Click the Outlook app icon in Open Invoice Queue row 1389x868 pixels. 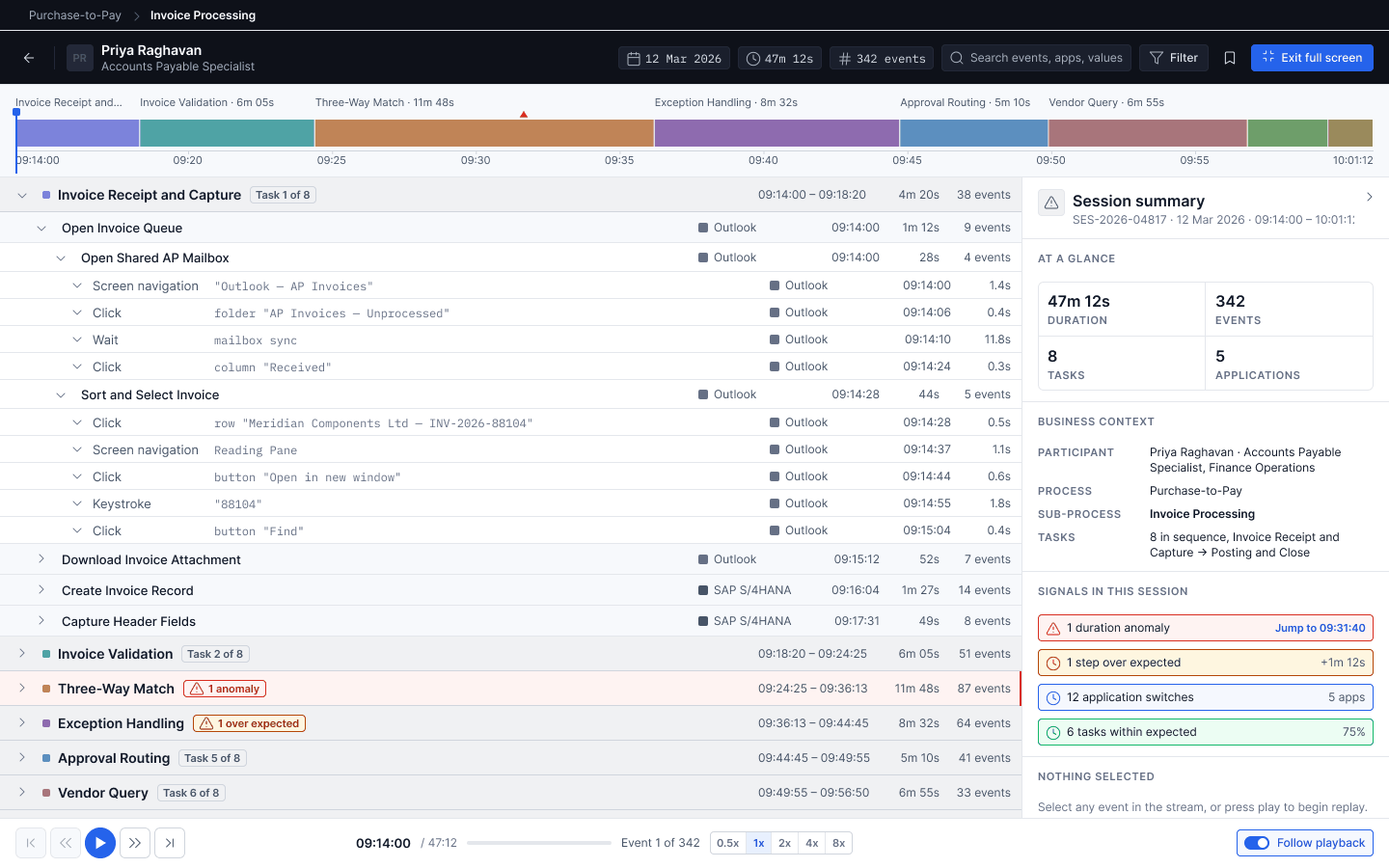tap(703, 228)
